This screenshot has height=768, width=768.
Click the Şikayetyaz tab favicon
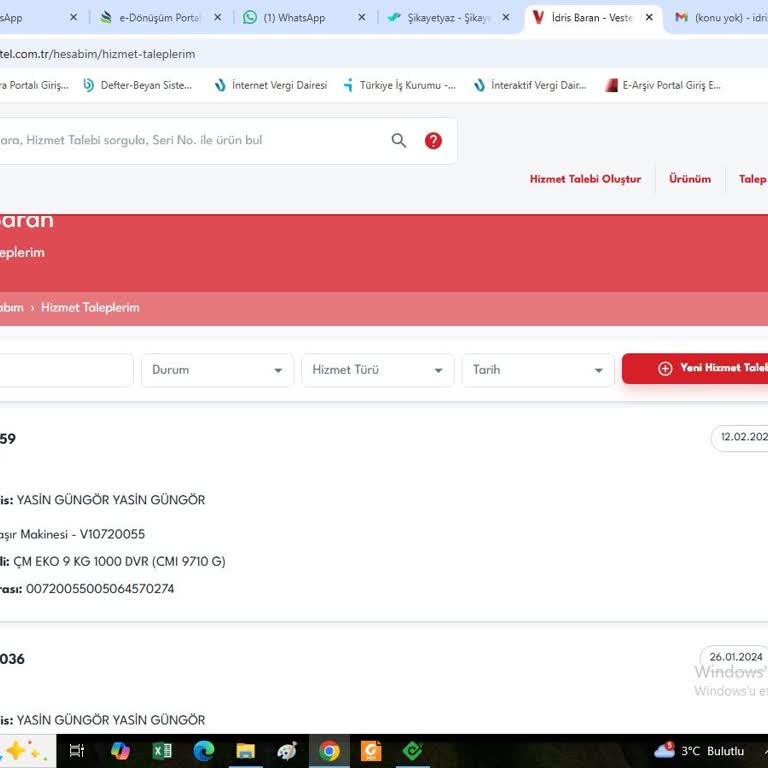click(394, 18)
